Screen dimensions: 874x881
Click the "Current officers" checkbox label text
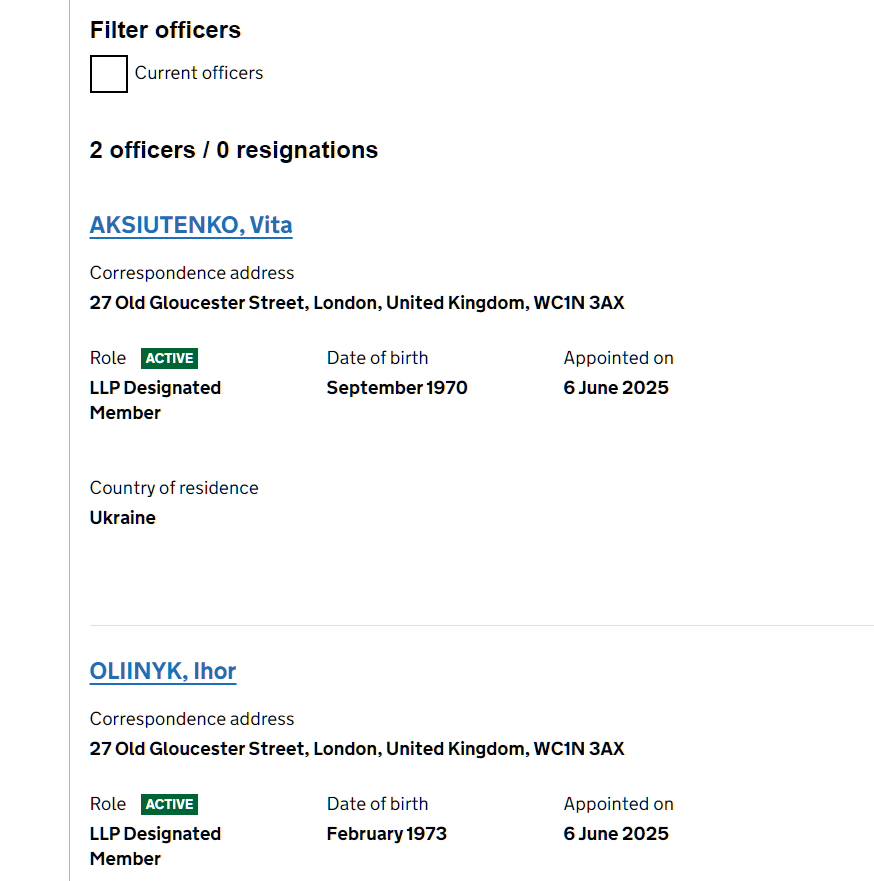199,73
